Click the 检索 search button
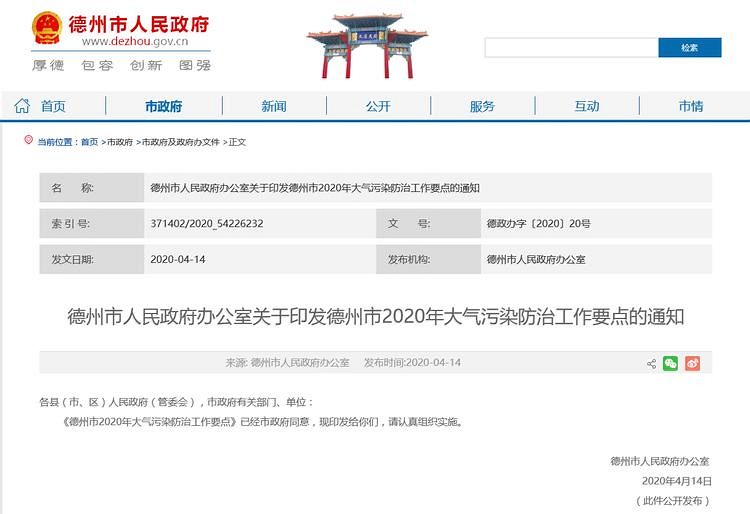The image size is (750, 514). click(x=689, y=47)
